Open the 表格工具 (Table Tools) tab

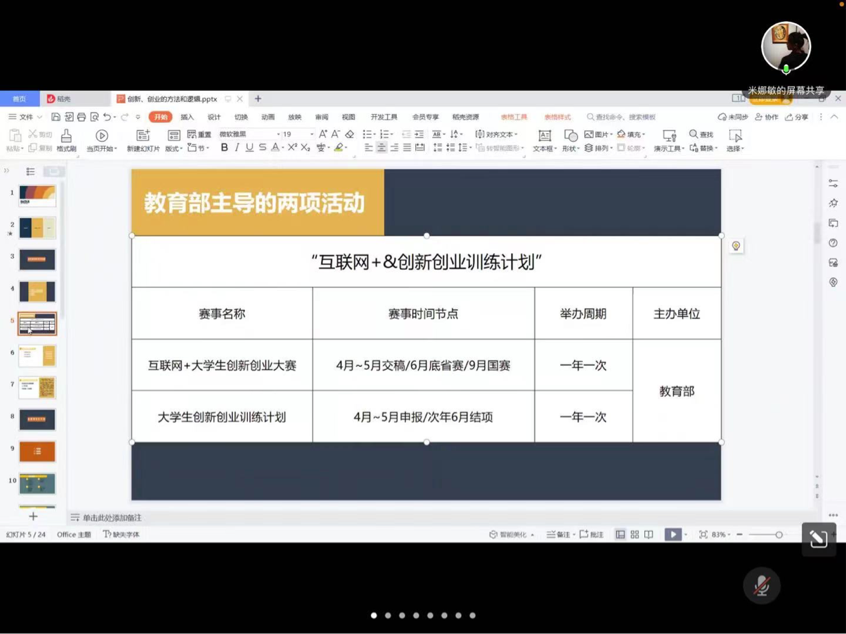(514, 117)
